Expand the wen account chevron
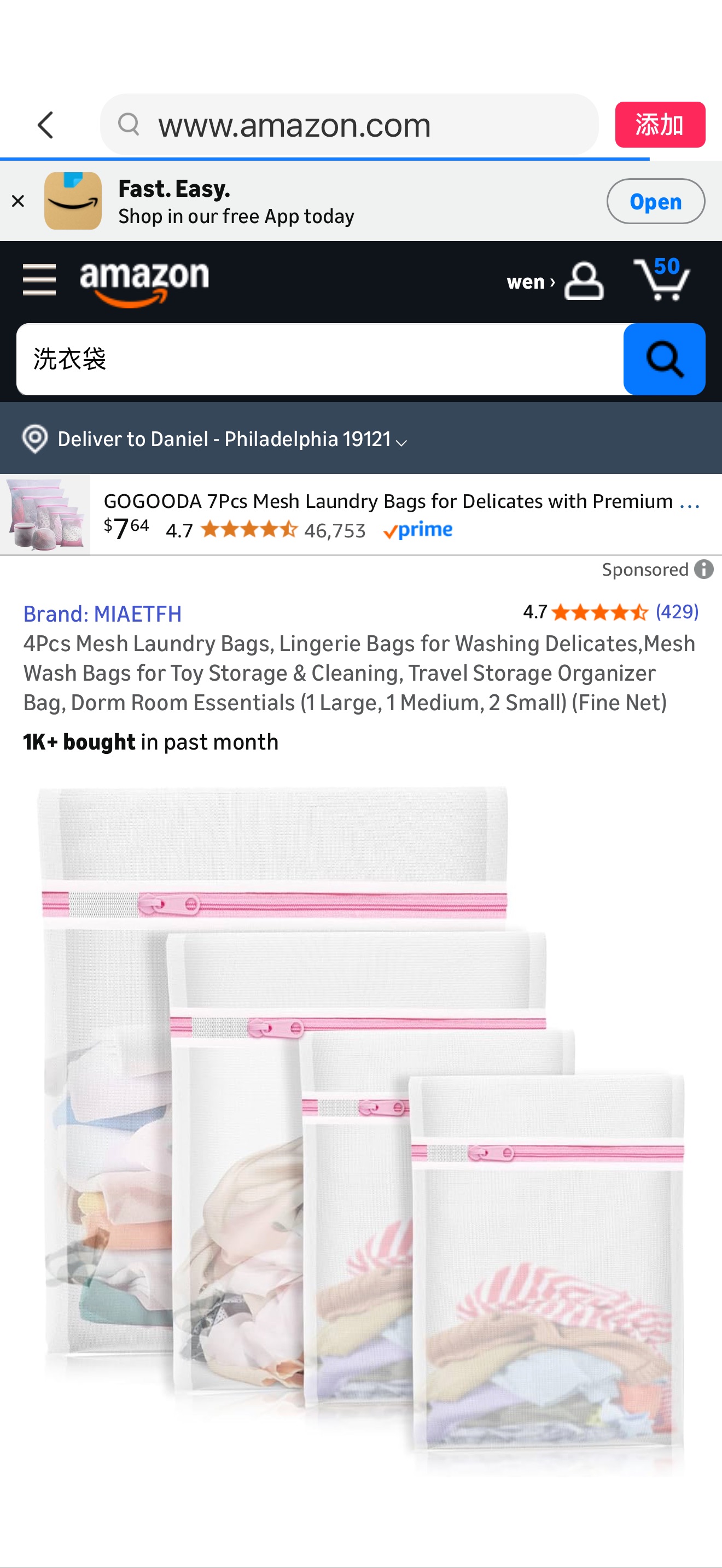The height and width of the screenshot is (1568, 722). coord(552,282)
